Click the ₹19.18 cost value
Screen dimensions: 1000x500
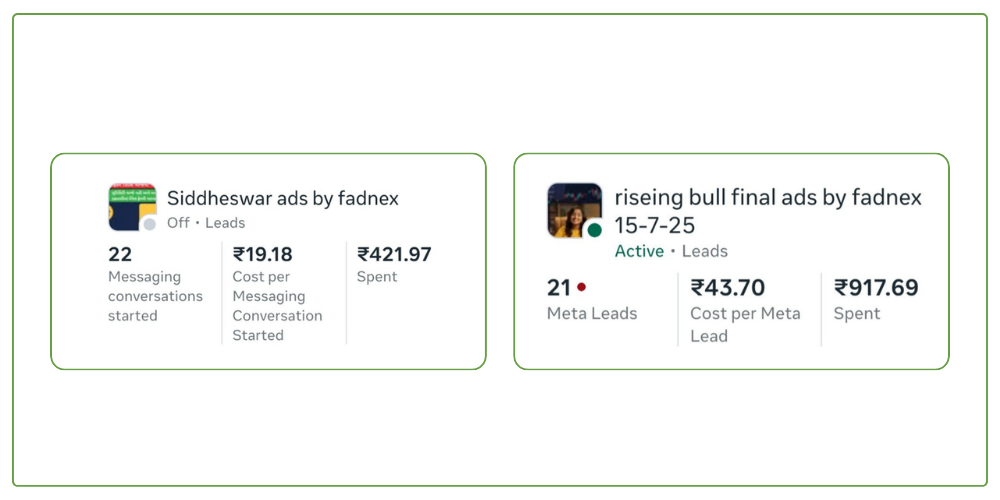[x=263, y=254]
